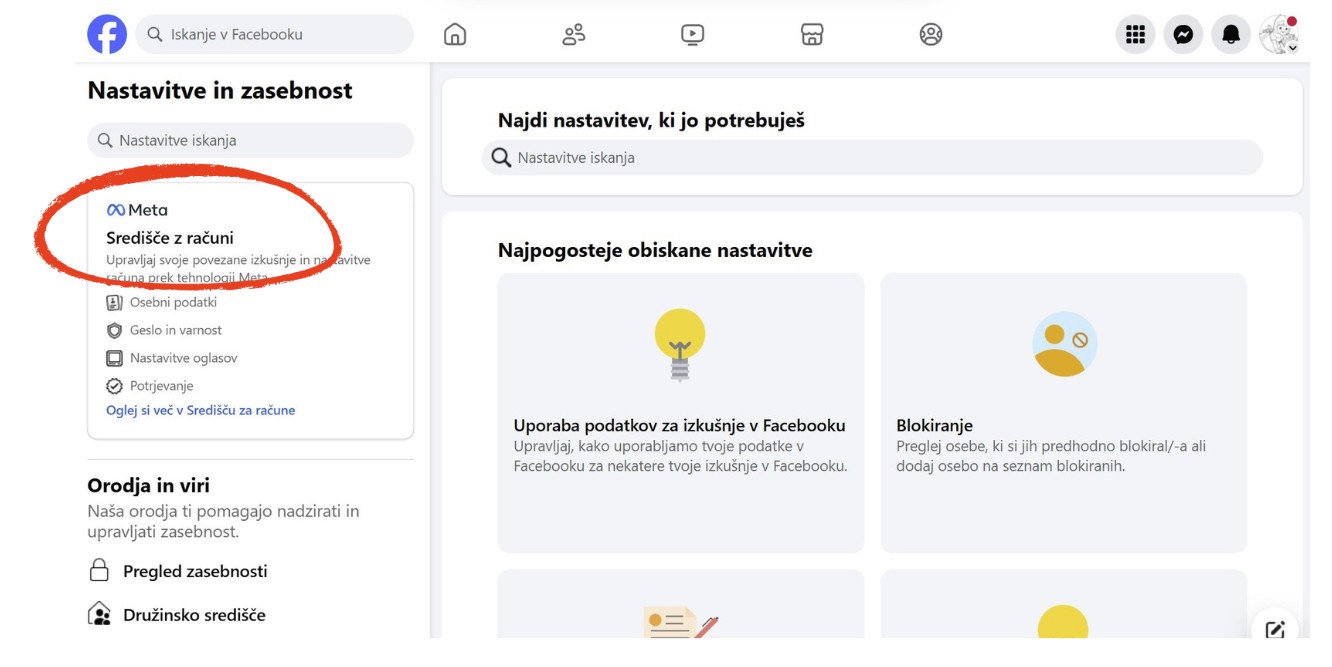The image size is (1332, 667).
Task: Open the Video tab icon
Action: (x=692, y=34)
